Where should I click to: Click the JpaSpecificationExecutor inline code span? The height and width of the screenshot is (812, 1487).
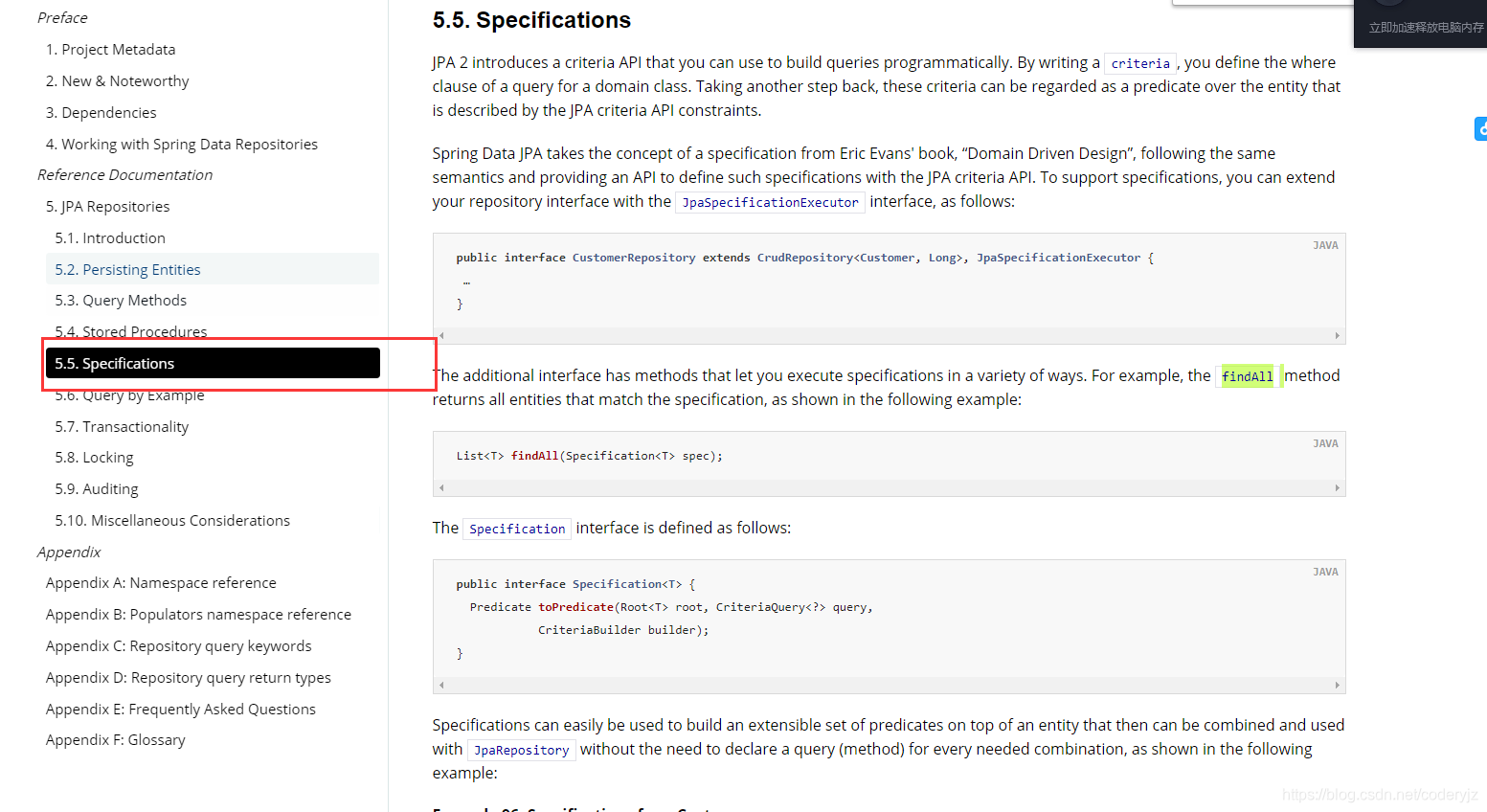tap(770, 202)
